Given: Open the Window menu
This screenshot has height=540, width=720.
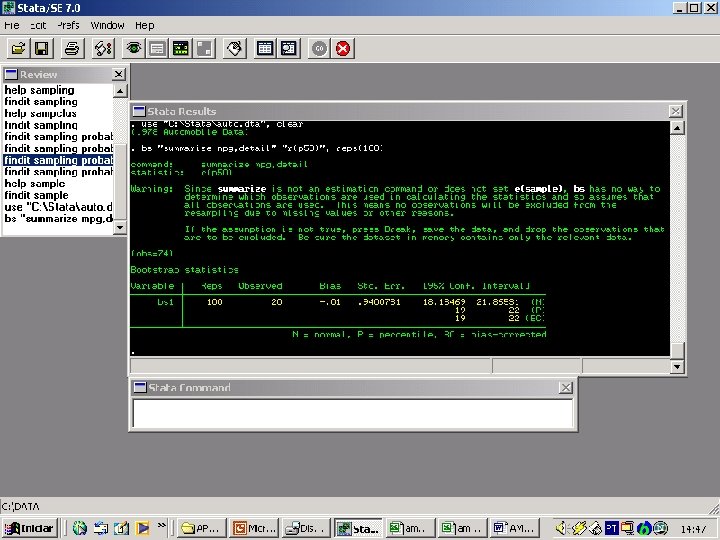Looking at the screenshot, I should point(107,25).
